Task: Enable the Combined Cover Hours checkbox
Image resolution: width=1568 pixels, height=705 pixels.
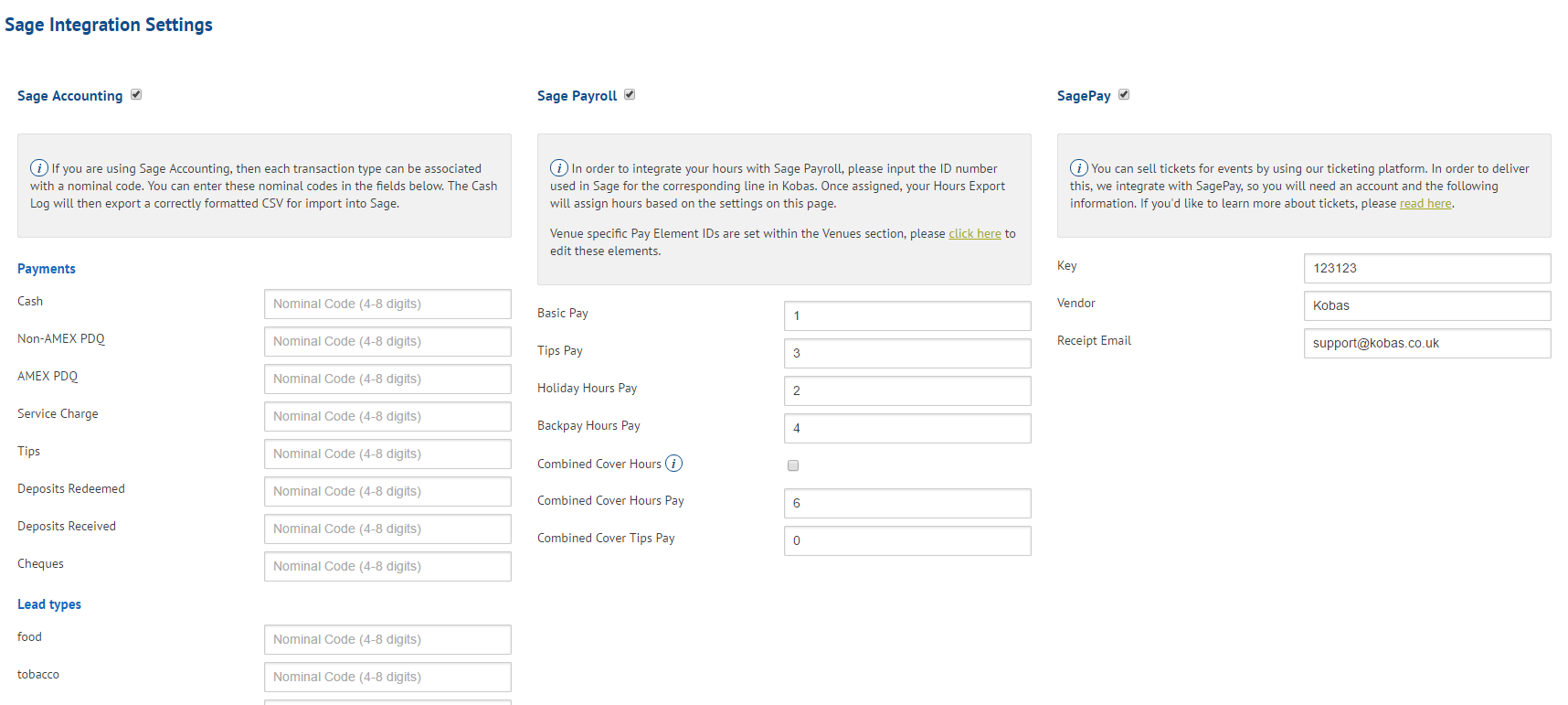Action: [793, 465]
